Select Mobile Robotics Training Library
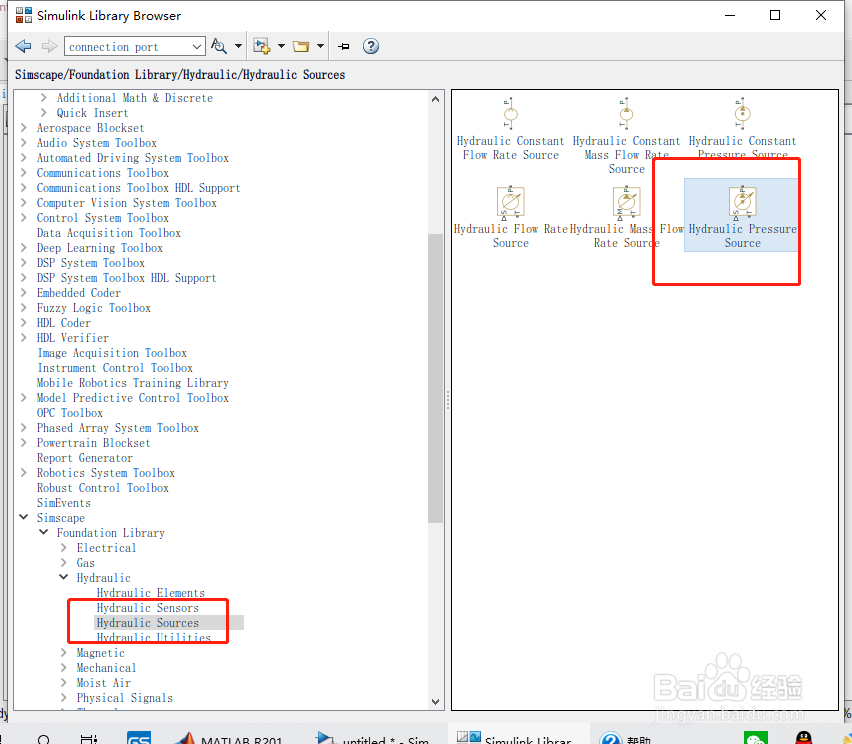The image size is (852, 744). click(x=133, y=383)
